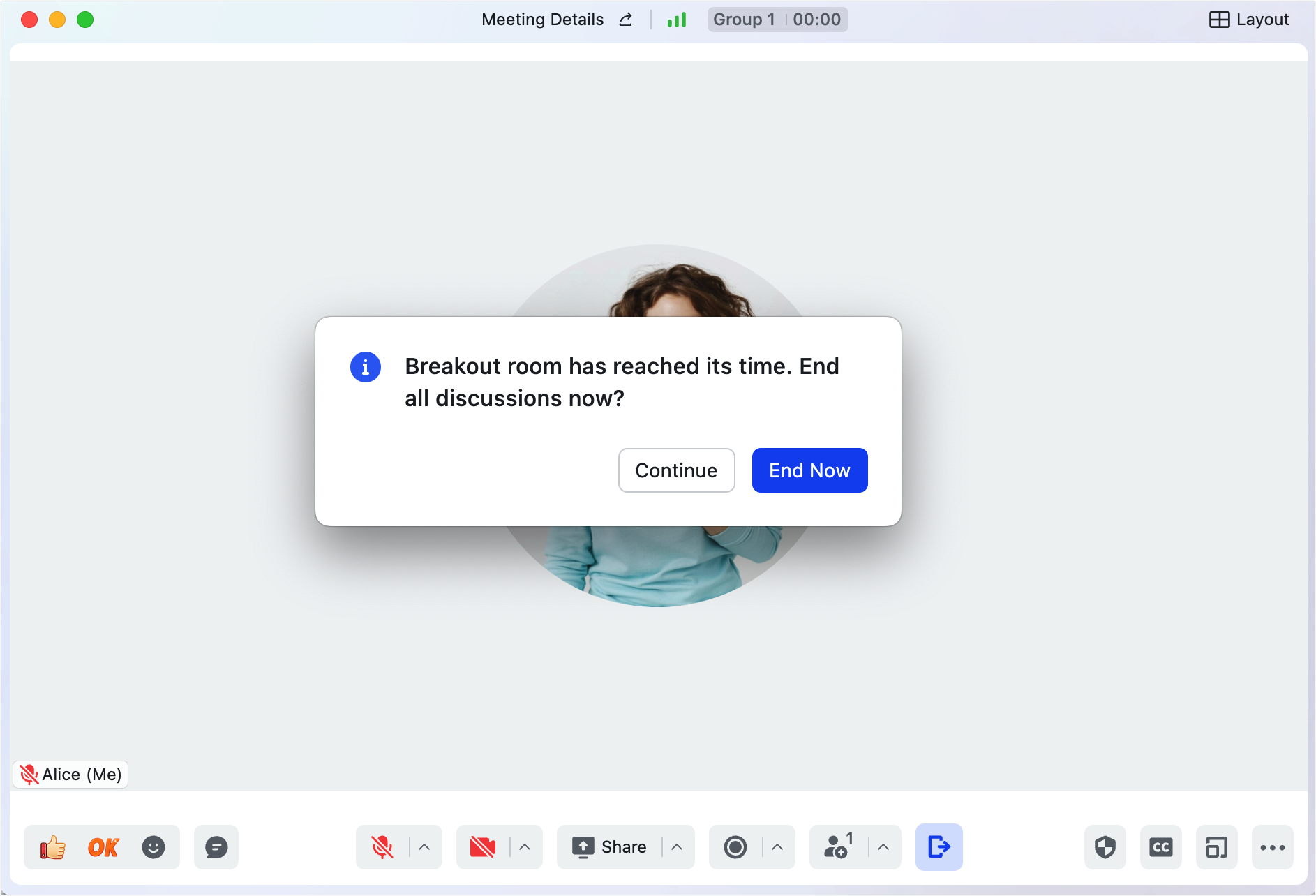
Task: Click the leave breakout room icon
Action: tap(939, 848)
